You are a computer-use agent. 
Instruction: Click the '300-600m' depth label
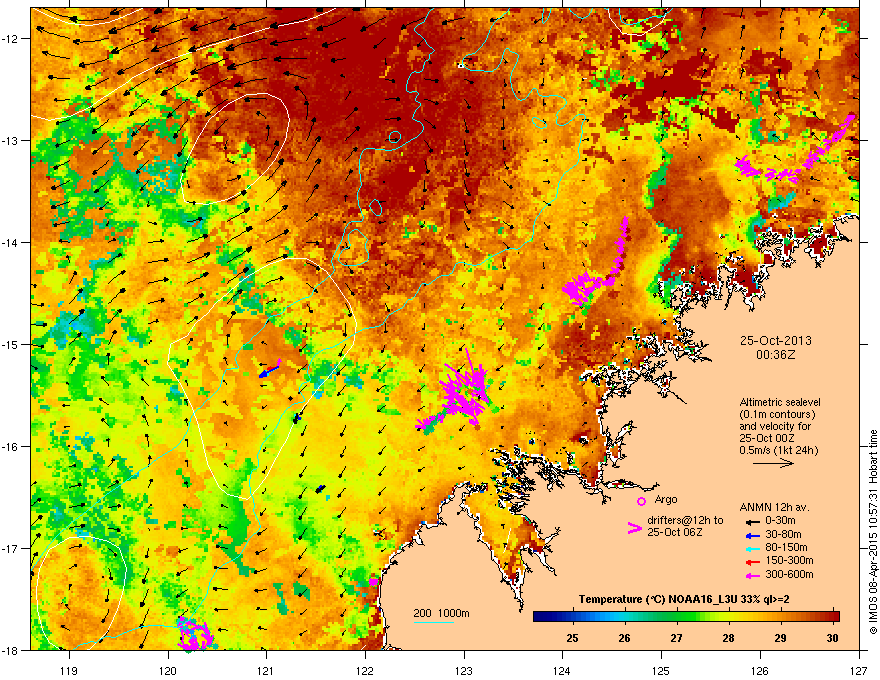point(789,575)
